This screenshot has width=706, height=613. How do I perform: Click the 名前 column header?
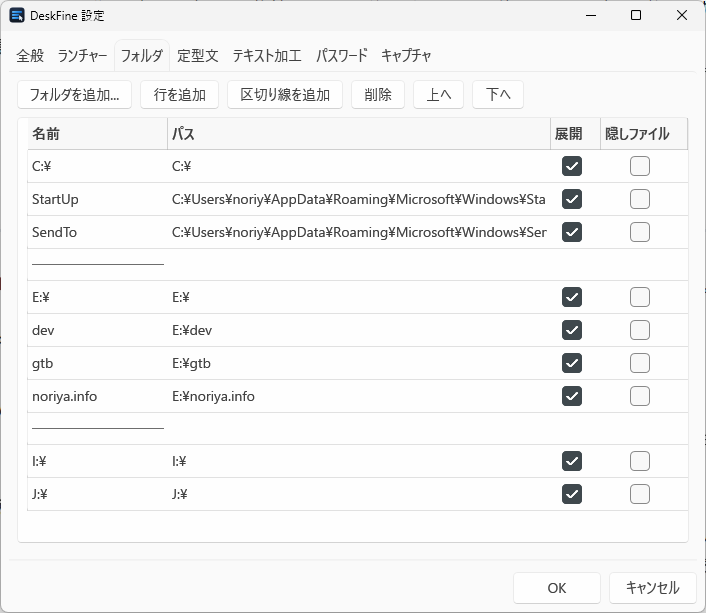coord(97,134)
